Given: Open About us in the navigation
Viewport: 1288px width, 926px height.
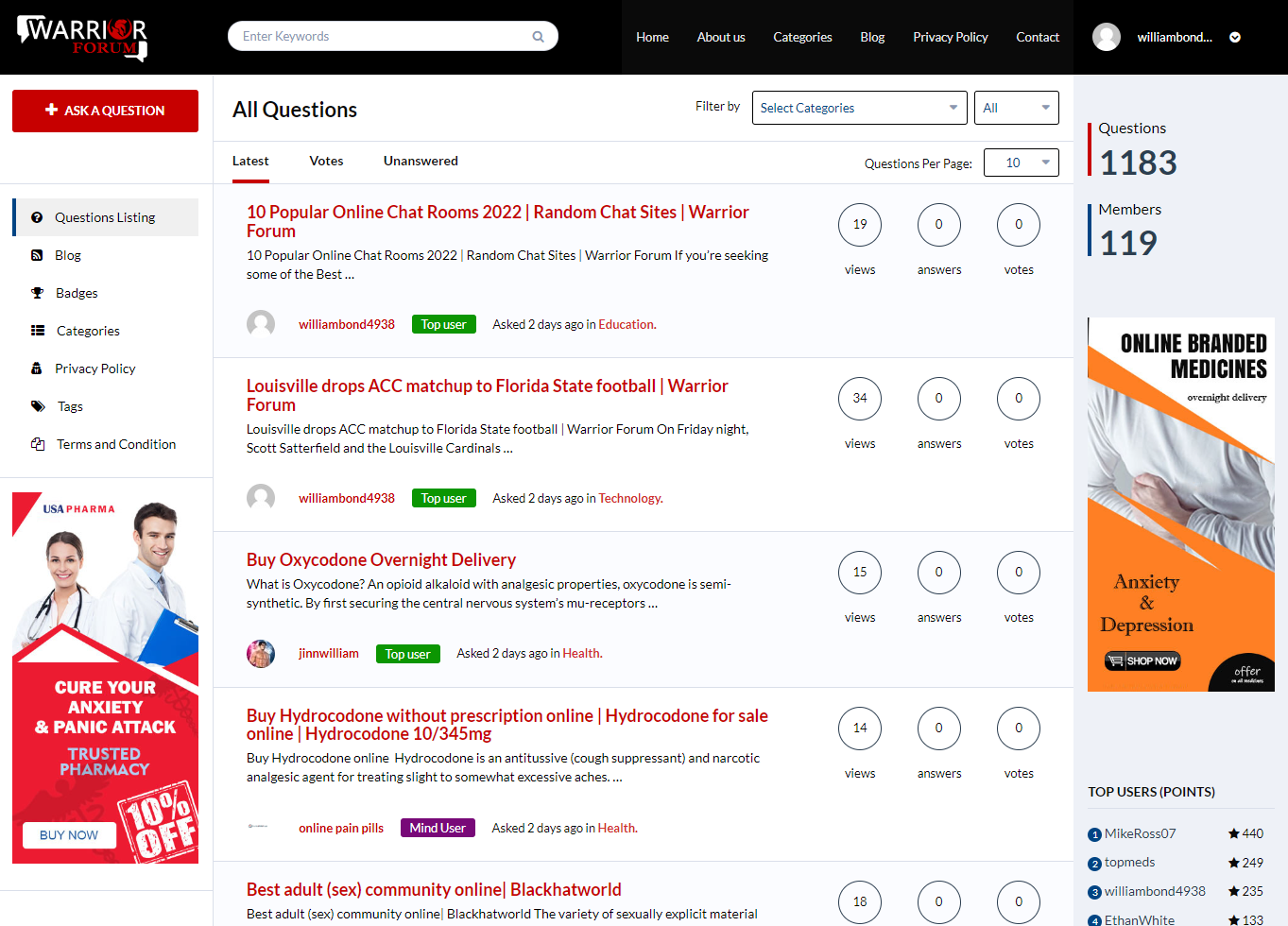Looking at the screenshot, I should (721, 37).
